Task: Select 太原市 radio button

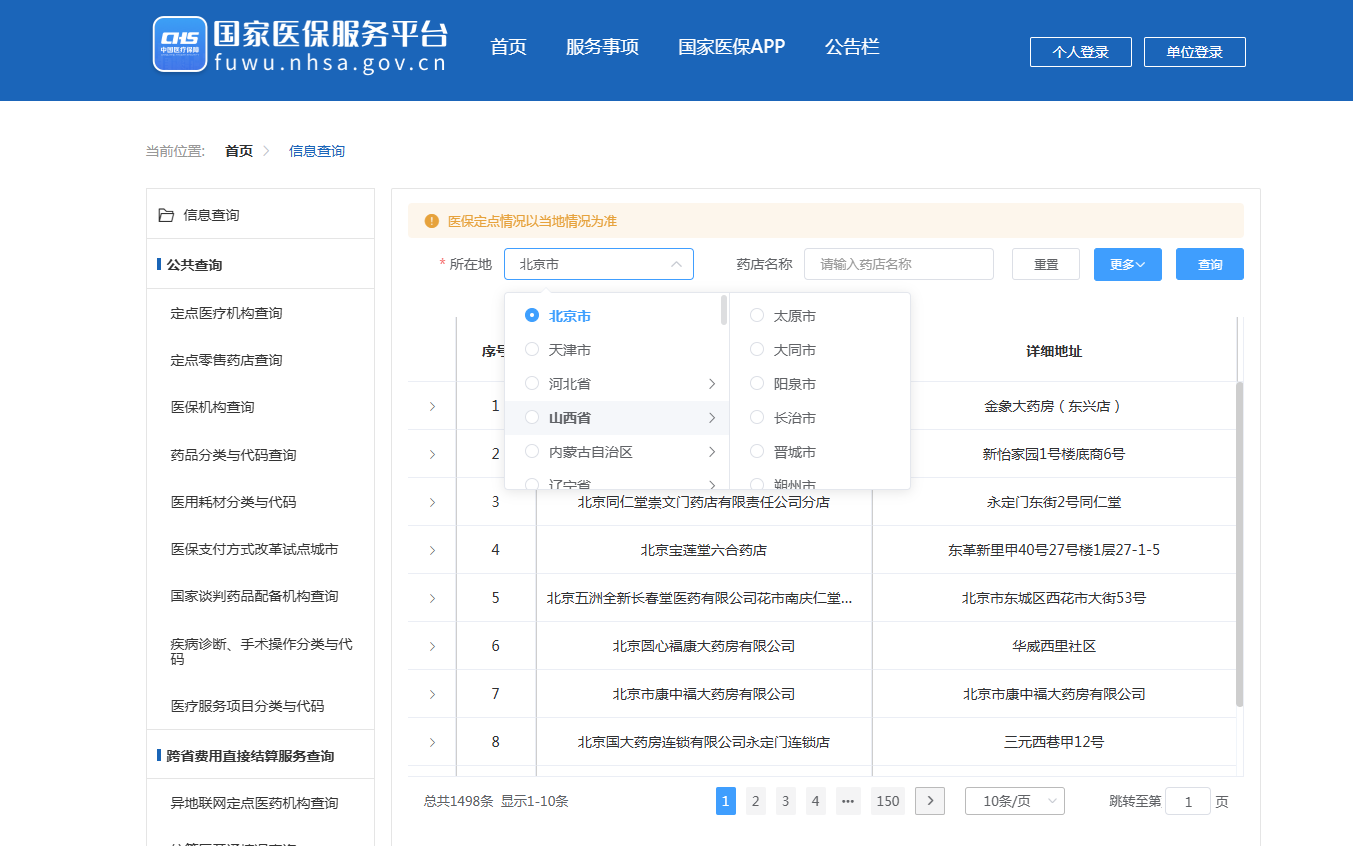Action: (x=757, y=316)
